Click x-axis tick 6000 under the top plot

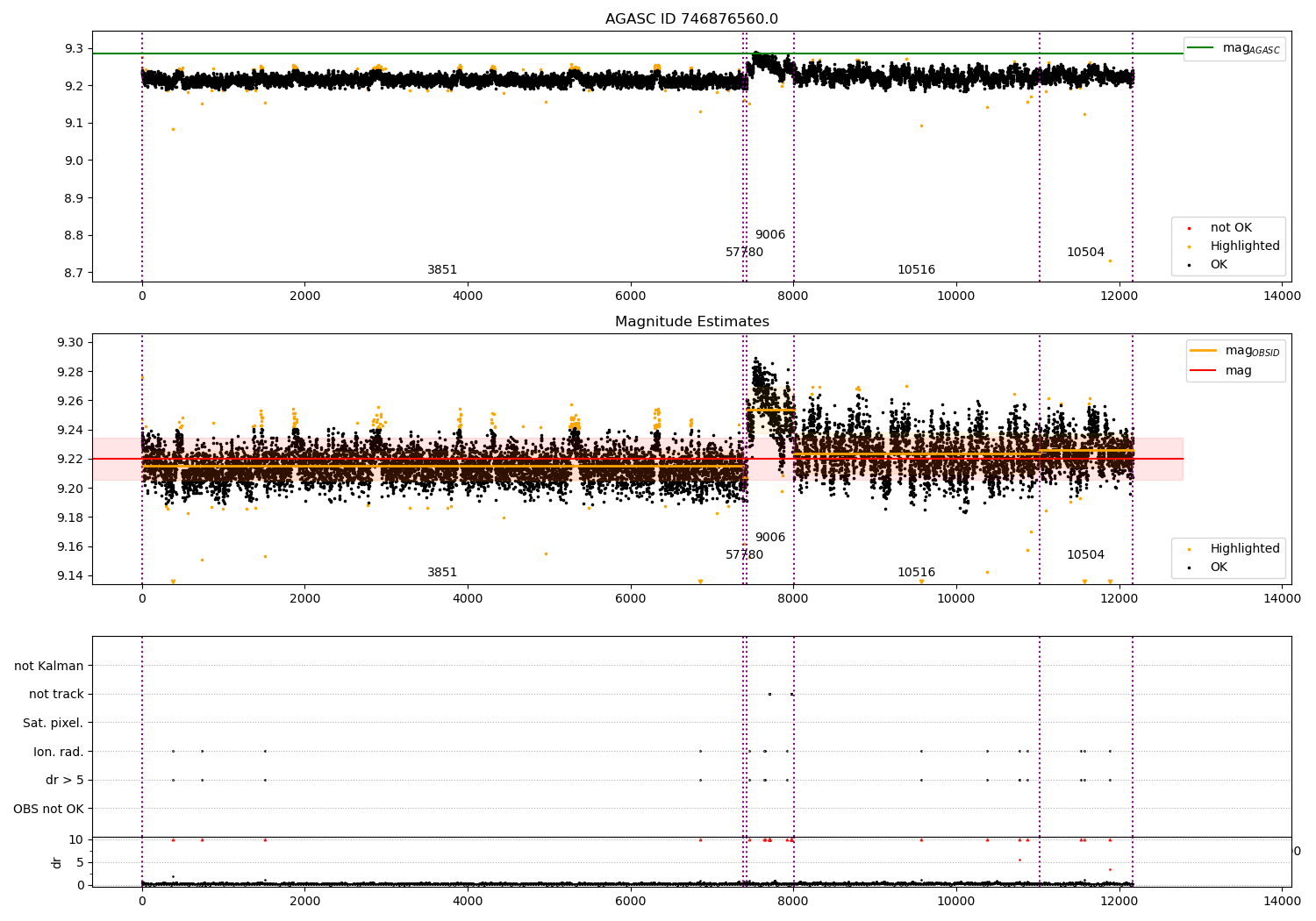pos(631,296)
